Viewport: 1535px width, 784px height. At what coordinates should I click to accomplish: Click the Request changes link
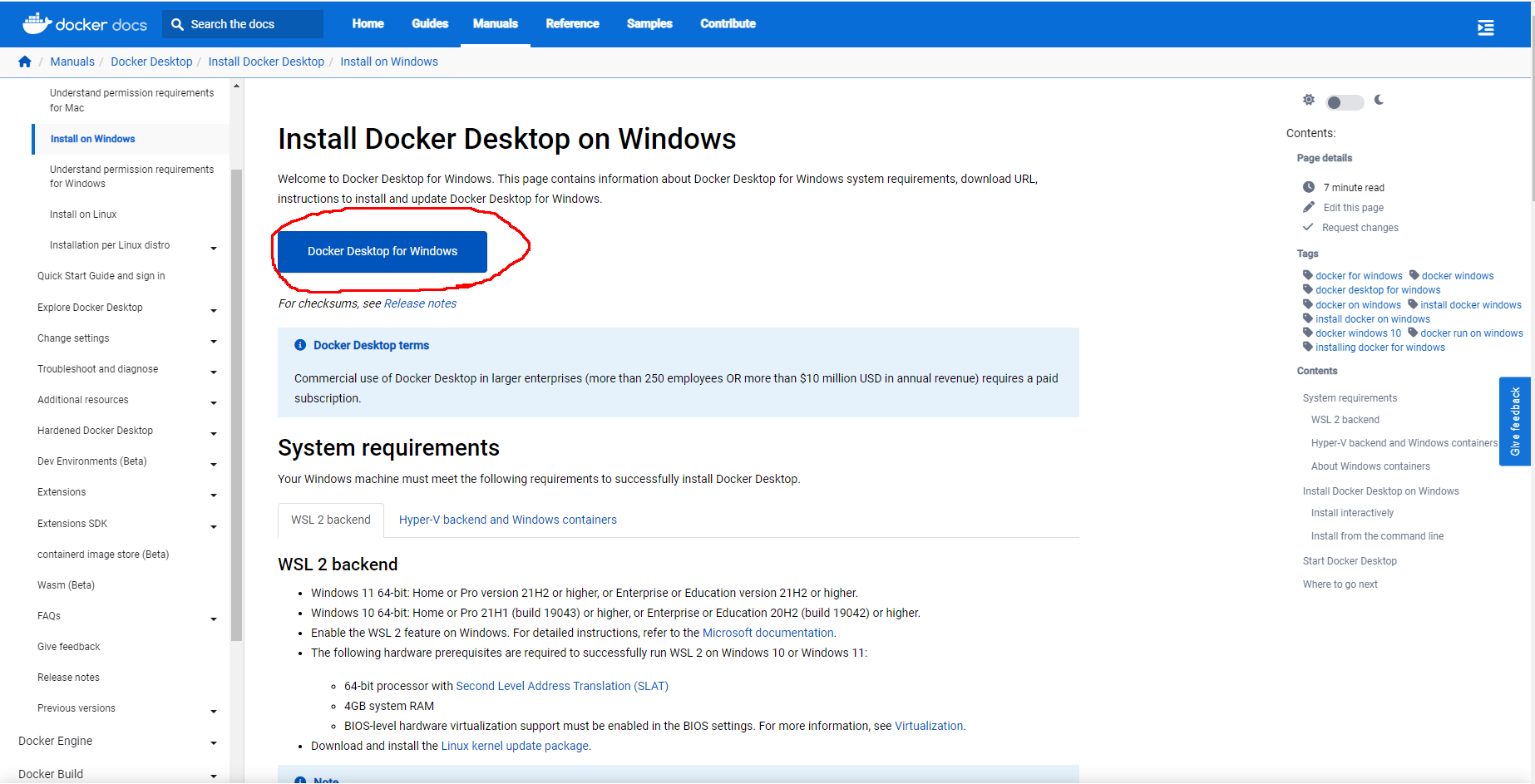click(1360, 228)
